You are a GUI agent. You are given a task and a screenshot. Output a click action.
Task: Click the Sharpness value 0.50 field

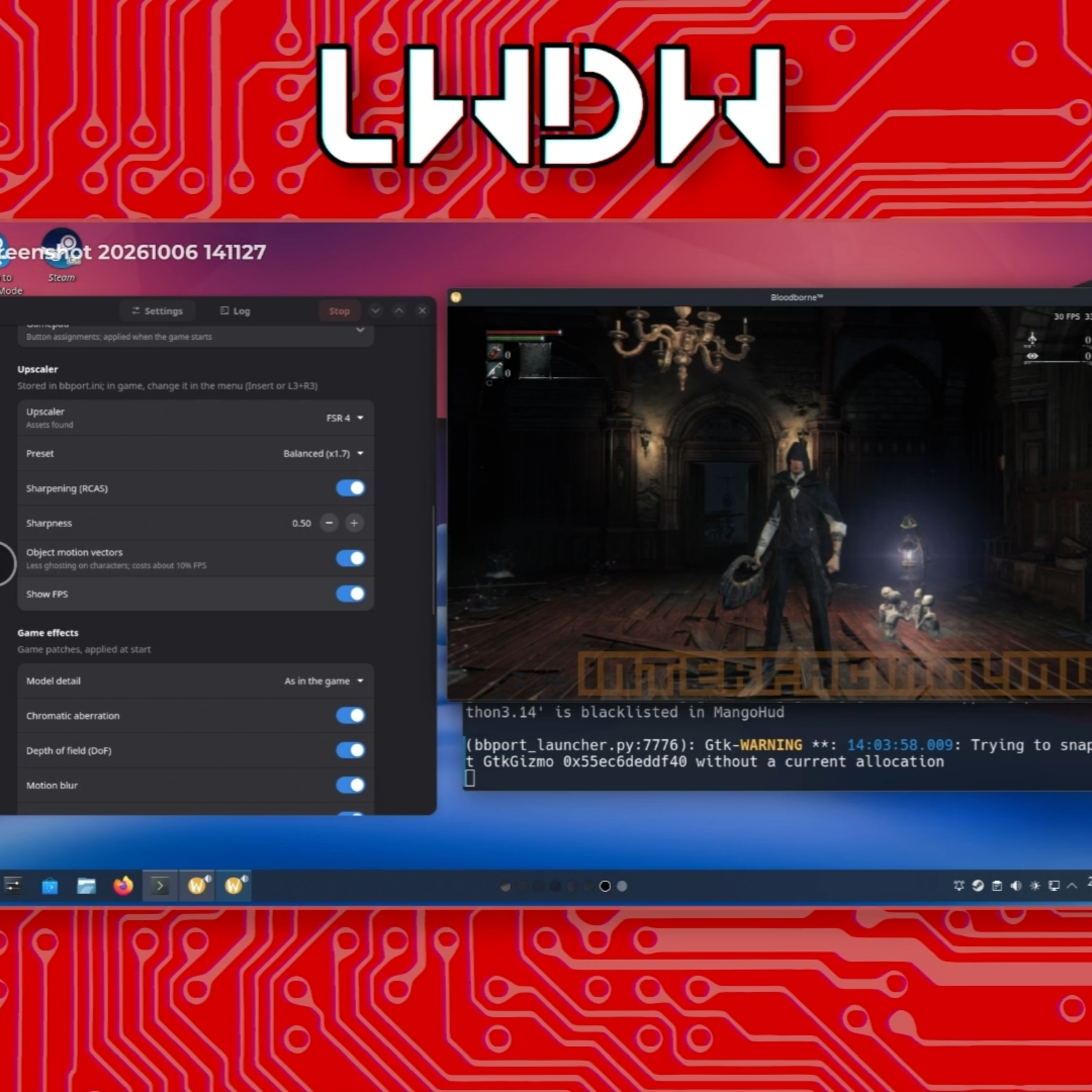click(x=301, y=523)
